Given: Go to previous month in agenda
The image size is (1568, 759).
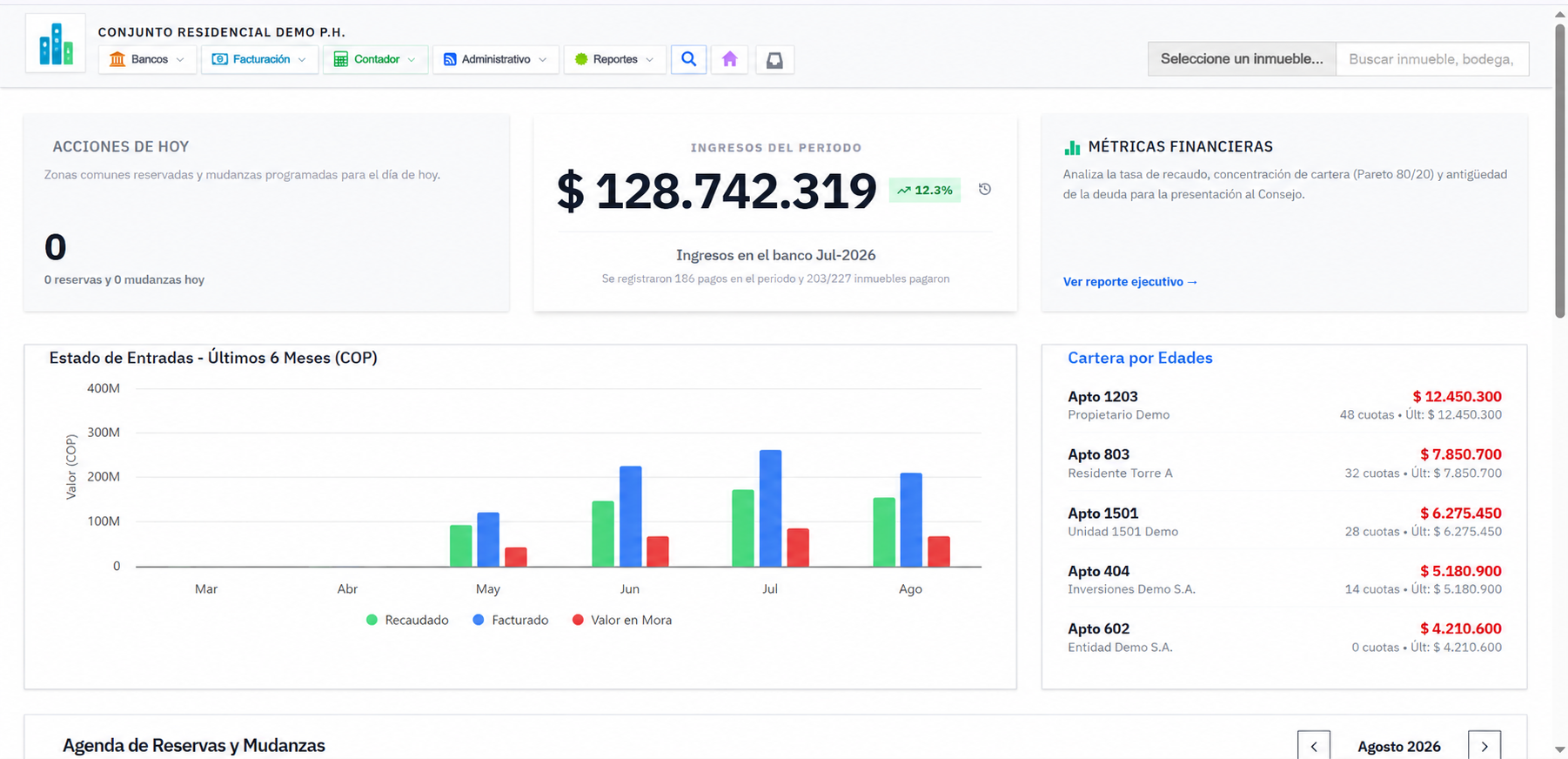Looking at the screenshot, I should pos(1314,746).
